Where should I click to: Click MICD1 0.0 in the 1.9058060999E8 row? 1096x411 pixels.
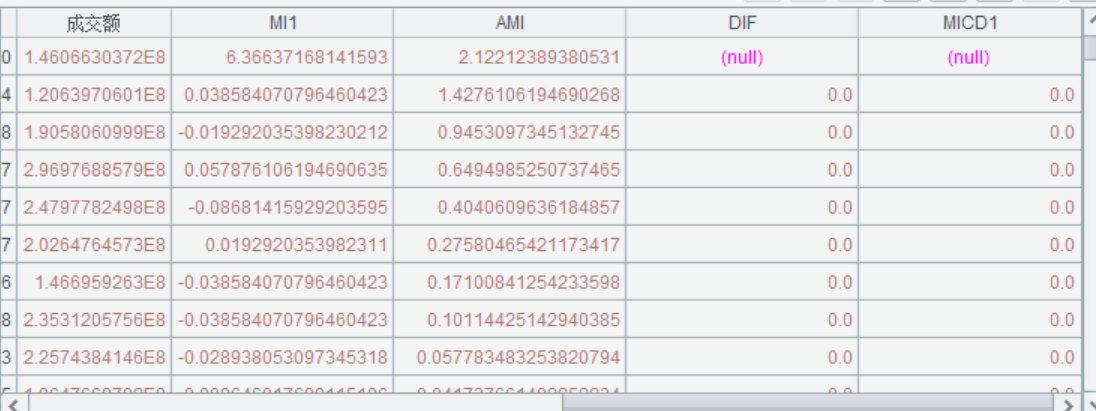(969, 133)
